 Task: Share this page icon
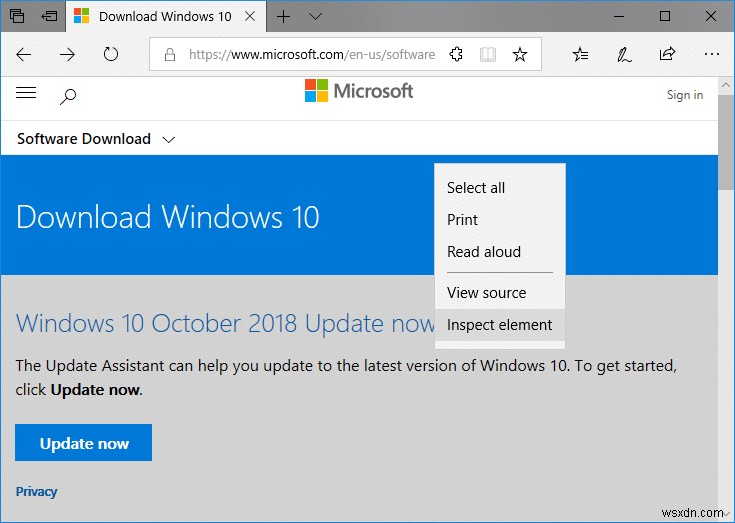click(x=667, y=54)
